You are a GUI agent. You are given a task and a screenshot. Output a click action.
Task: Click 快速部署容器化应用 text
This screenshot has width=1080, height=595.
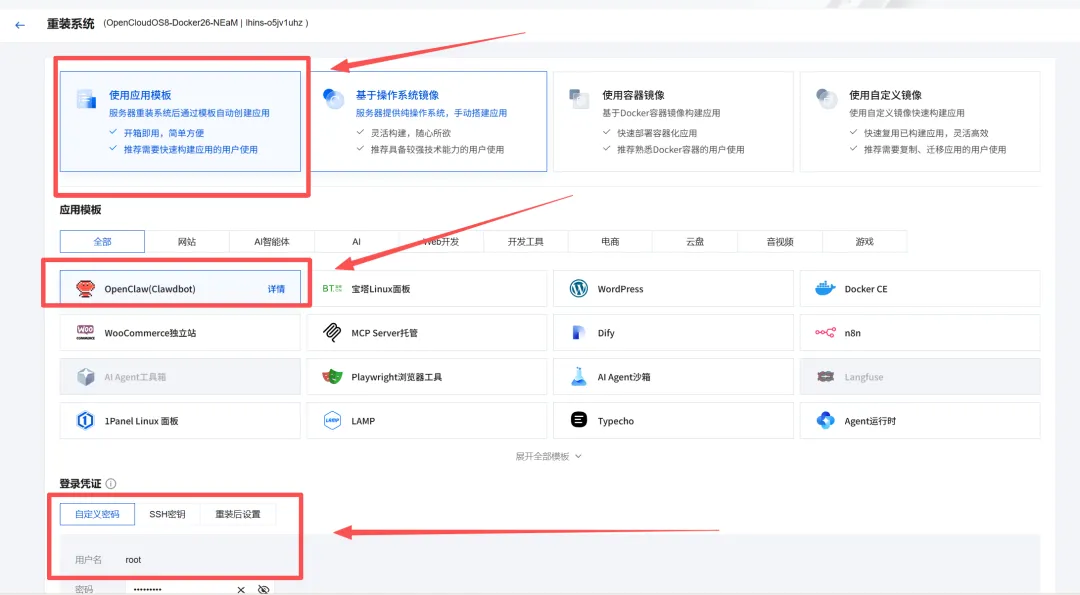tap(657, 133)
